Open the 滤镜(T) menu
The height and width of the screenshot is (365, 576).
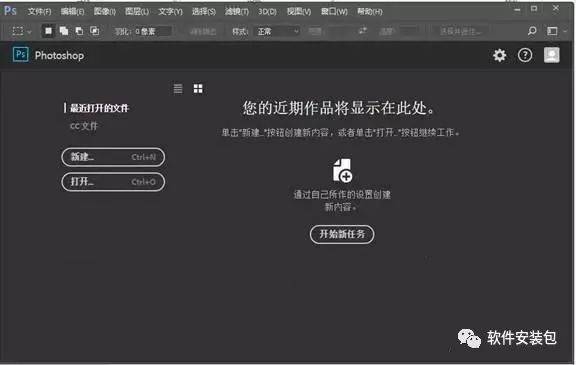237,12
